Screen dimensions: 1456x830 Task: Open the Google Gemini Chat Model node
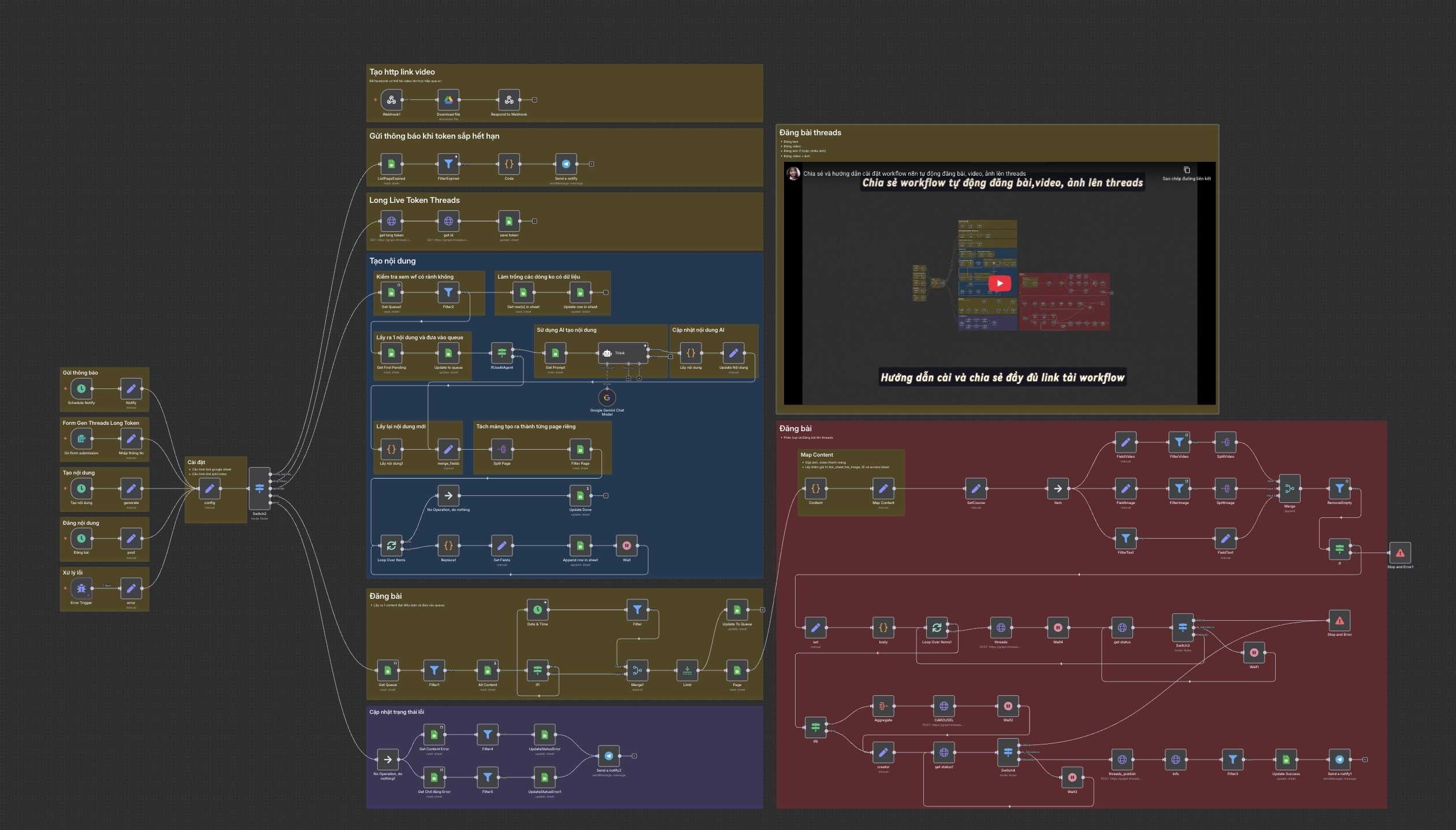click(607, 398)
